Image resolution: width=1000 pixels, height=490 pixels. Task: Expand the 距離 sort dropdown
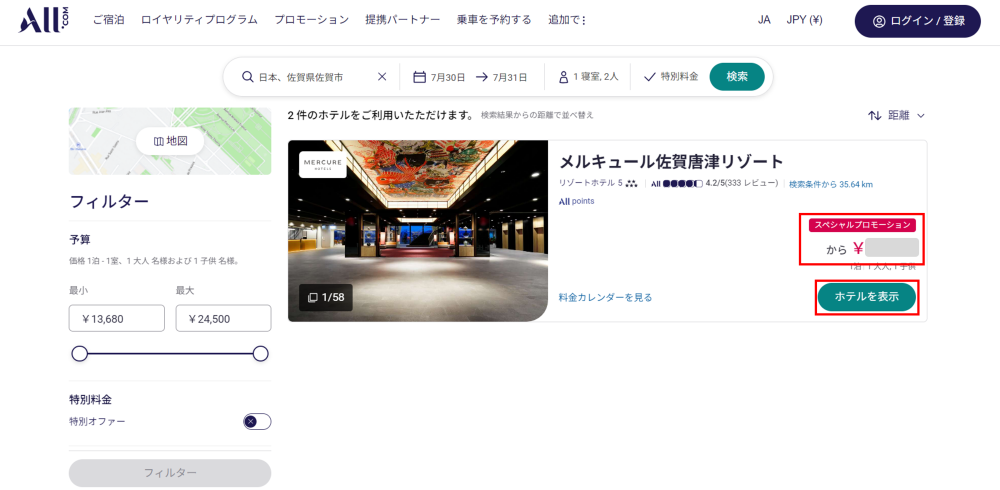pos(896,115)
